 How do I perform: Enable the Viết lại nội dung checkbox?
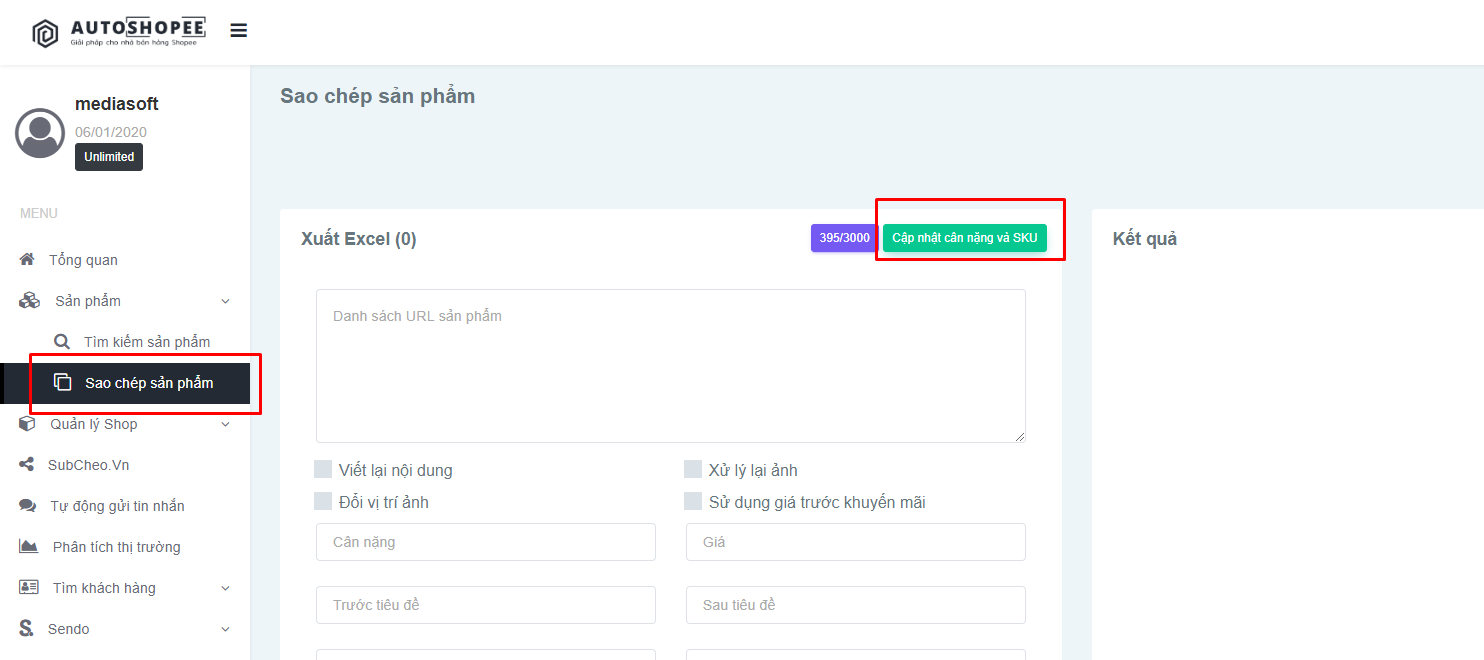[x=323, y=469]
